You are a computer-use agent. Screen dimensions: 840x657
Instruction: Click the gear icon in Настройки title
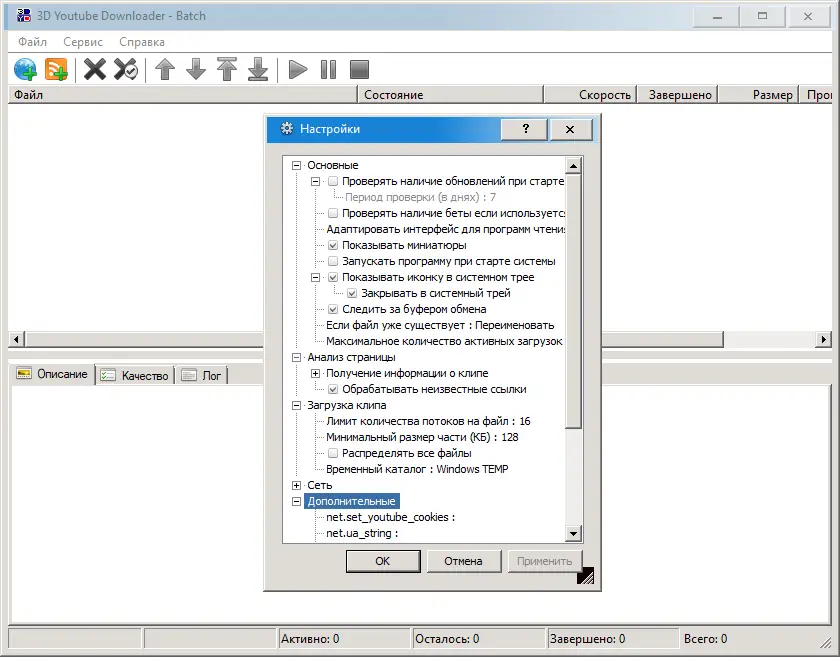pos(287,129)
